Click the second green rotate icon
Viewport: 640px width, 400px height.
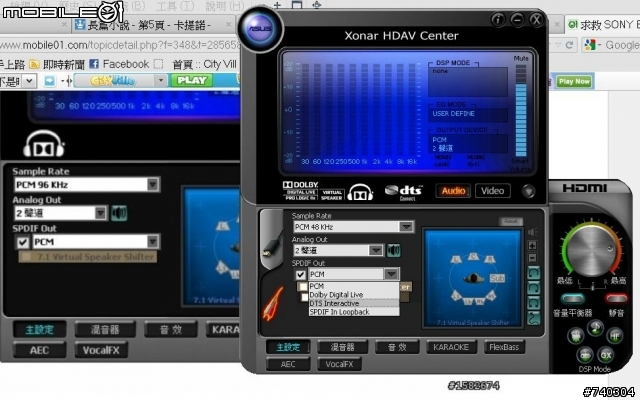(x=534, y=288)
